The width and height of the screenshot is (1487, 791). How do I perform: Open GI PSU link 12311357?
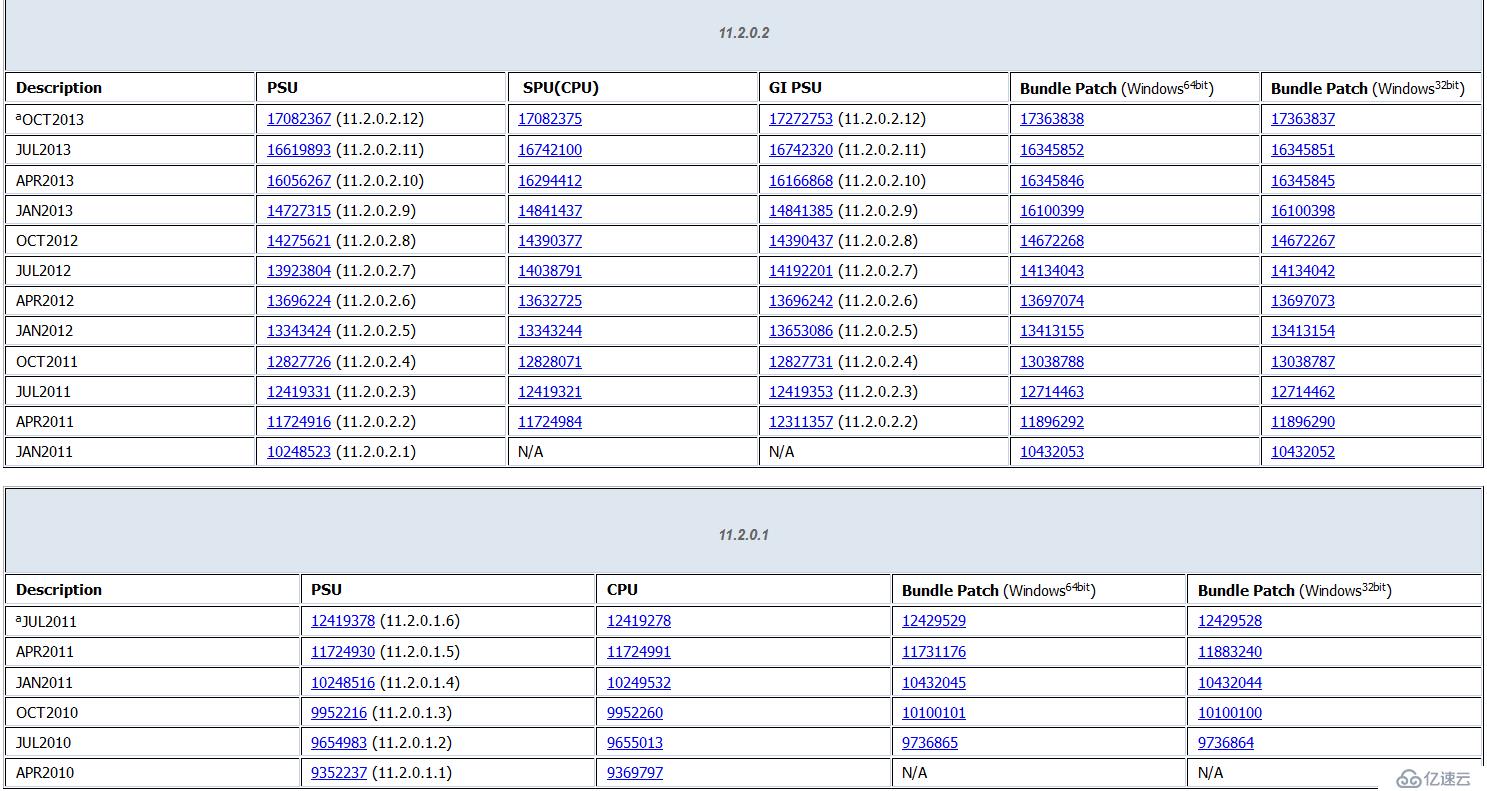coord(801,422)
